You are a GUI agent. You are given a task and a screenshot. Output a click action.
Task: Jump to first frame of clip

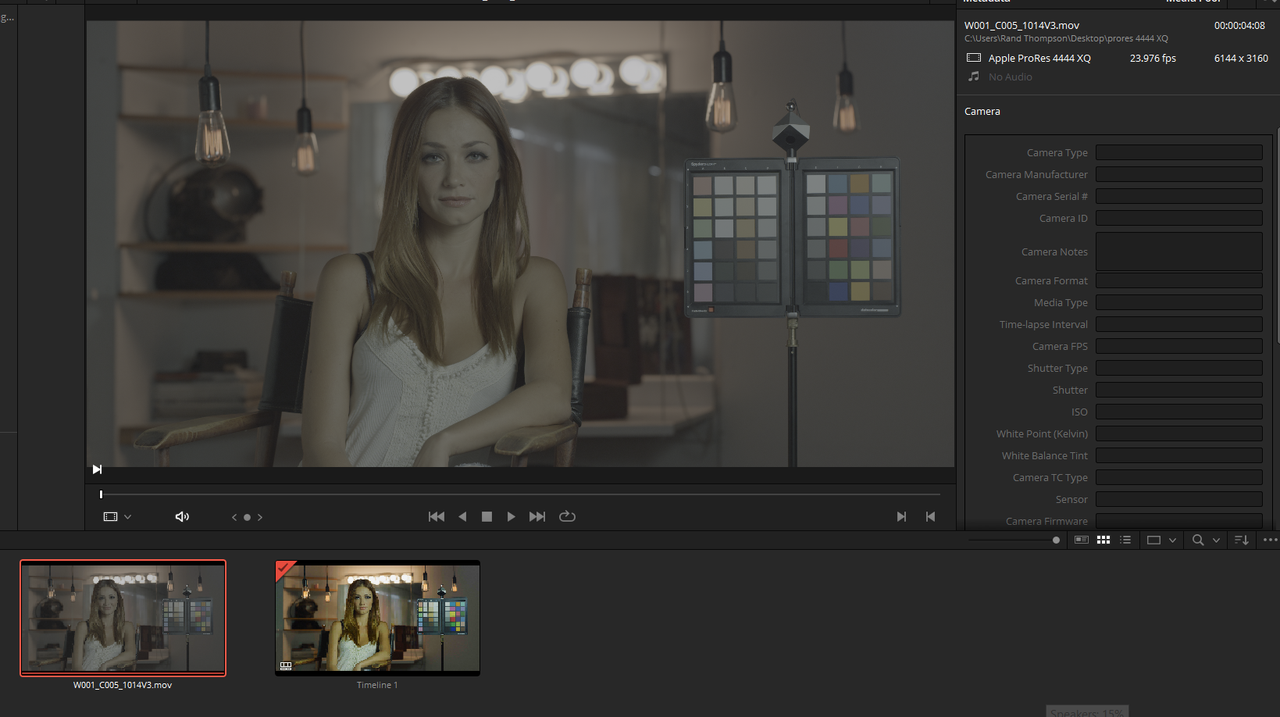436,516
